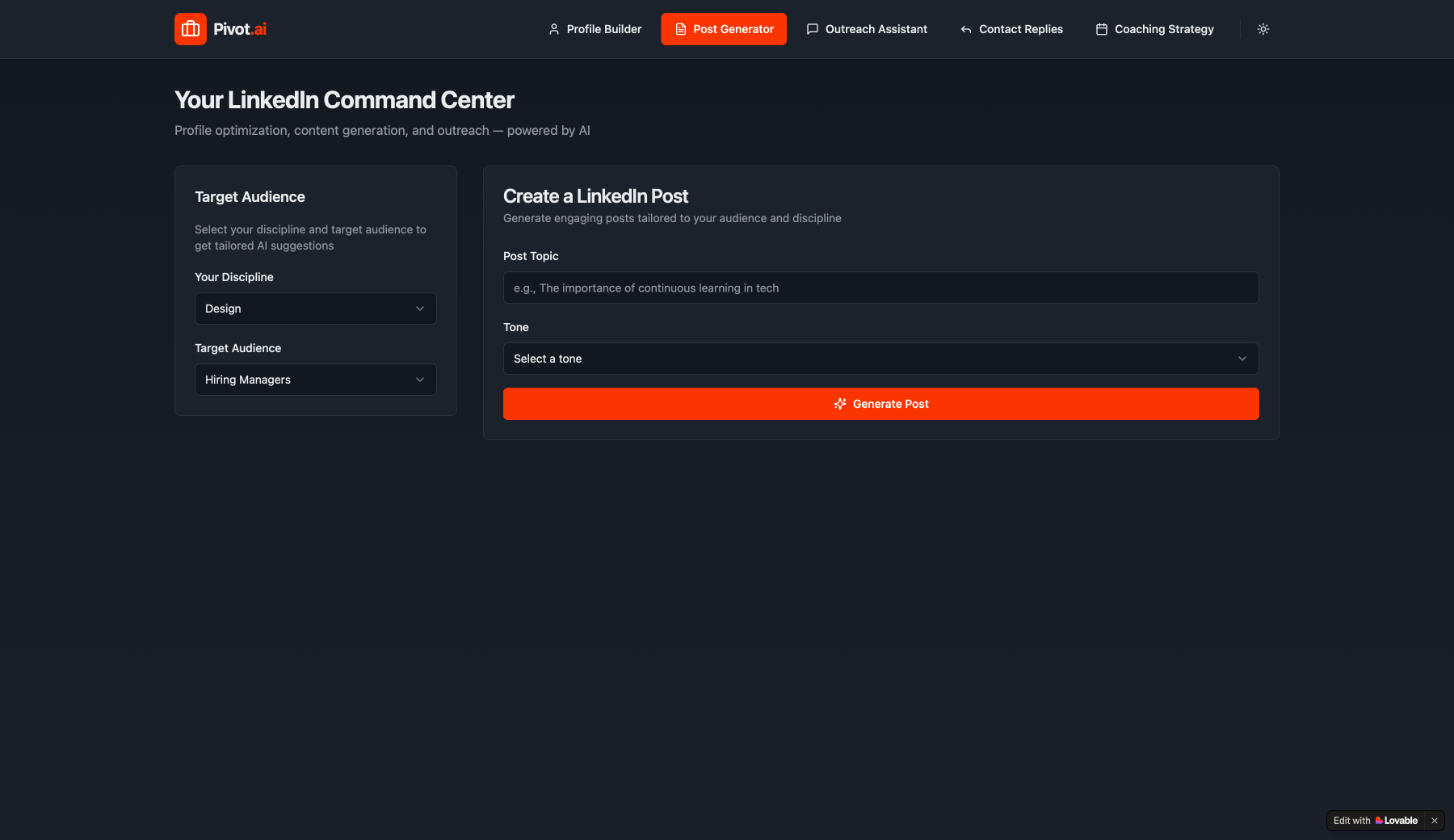Click the description beginning with Generate engaging posts
Screen dimensions: 1454x840
point(672,218)
